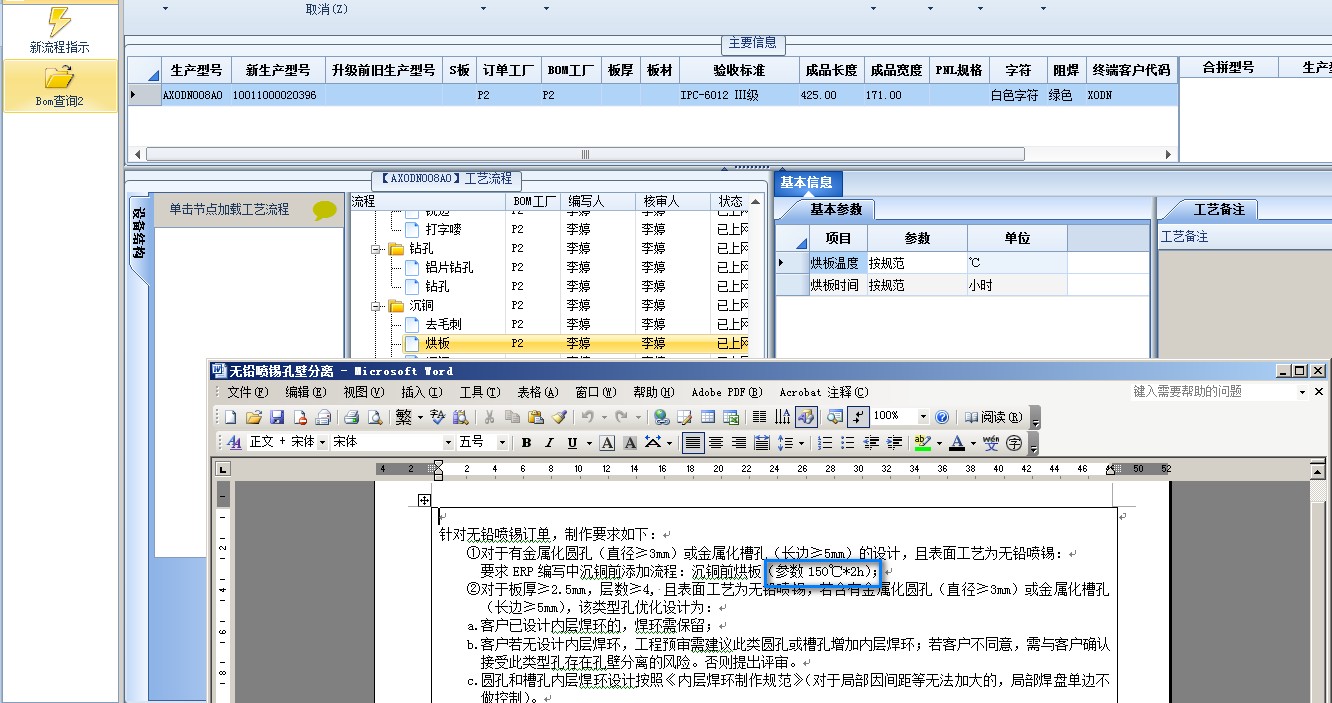Click the undo arrow in Word toolbar
This screenshot has width=1332, height=703.
[x=588, y=417]
